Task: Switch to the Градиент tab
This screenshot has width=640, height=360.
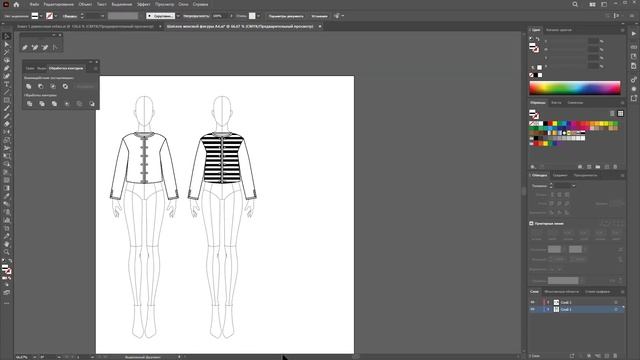Action: click(x=560, y=175)
